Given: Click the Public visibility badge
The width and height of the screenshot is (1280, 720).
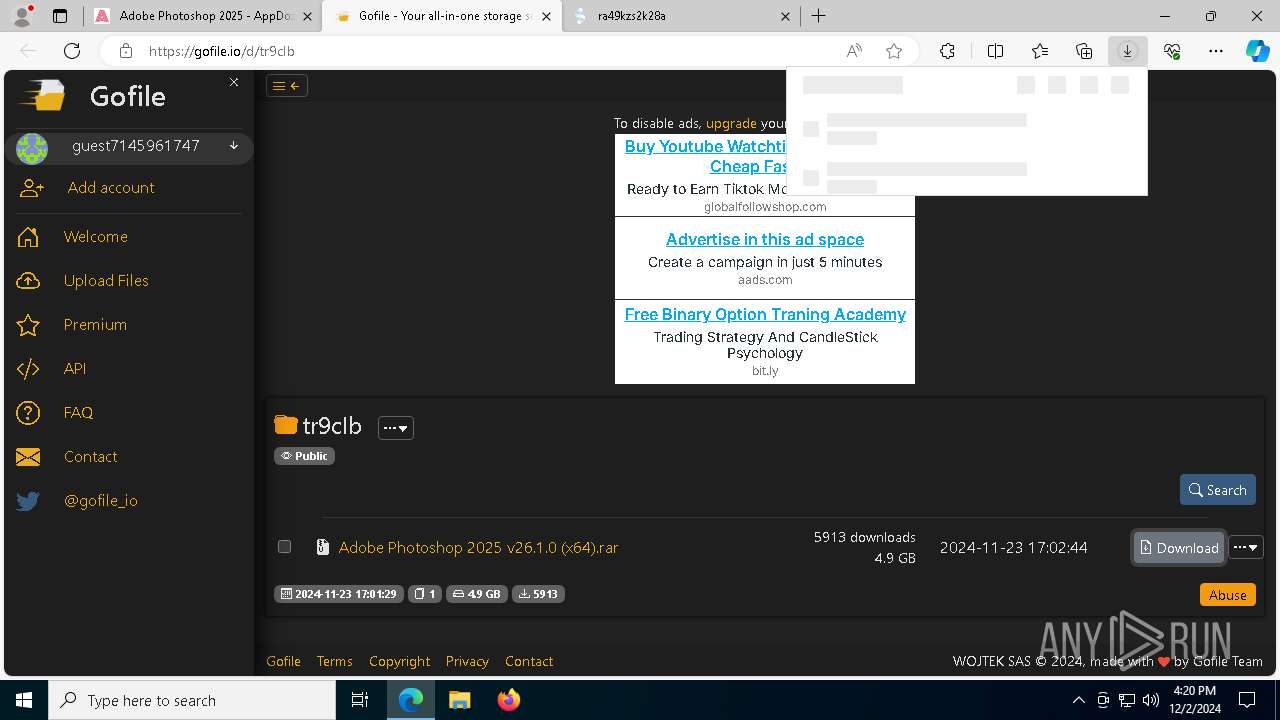Looking at the screenshot, I should 304,456.
